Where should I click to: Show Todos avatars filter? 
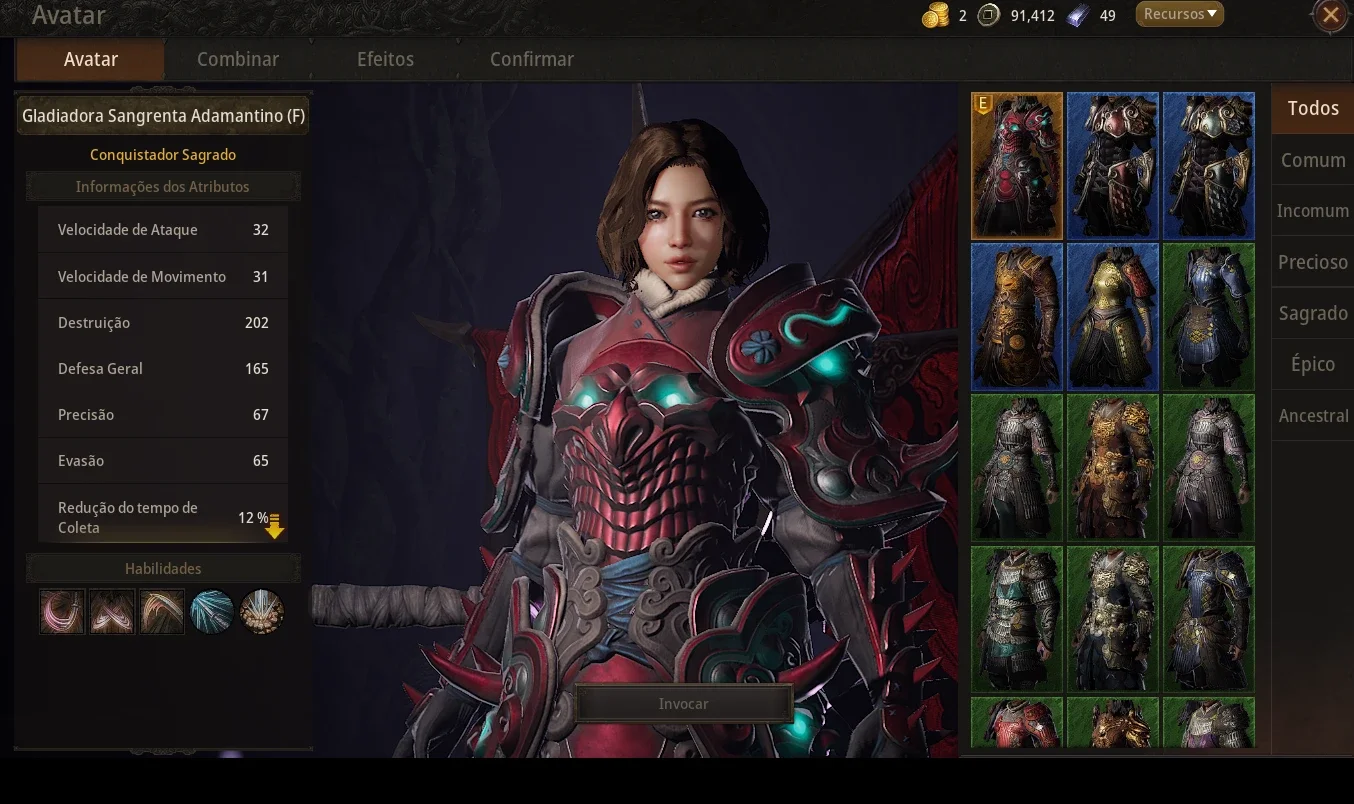(1312, 108)
